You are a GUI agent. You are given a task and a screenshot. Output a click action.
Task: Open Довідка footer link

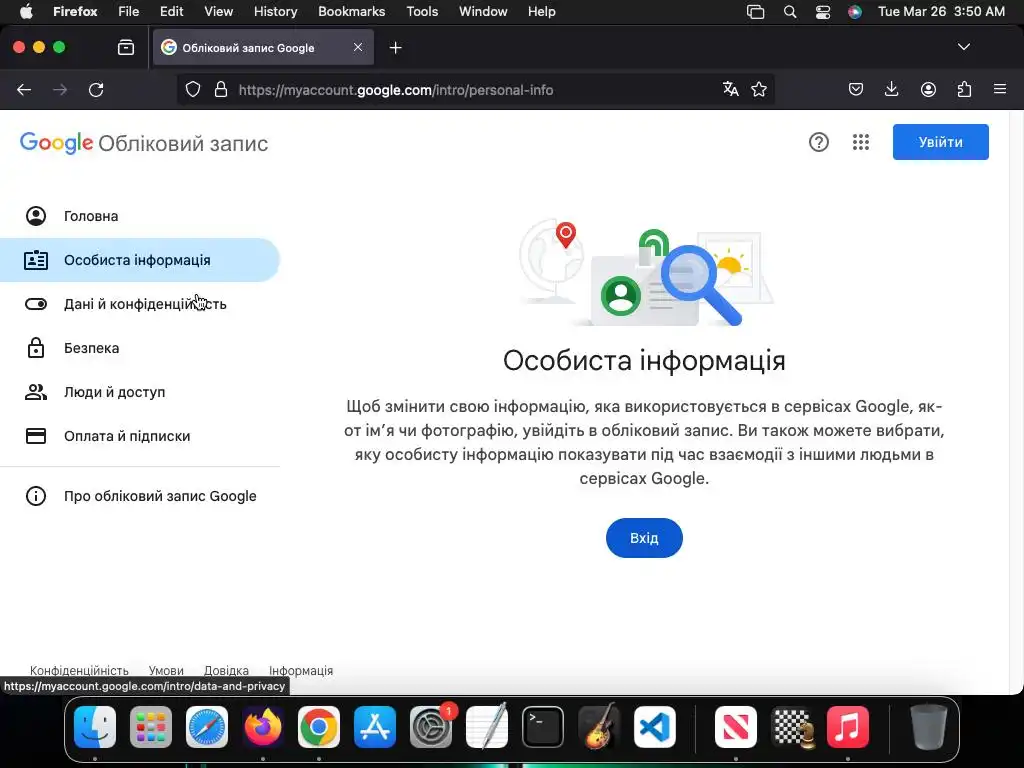pyautogui.click(x=226, y=671)
